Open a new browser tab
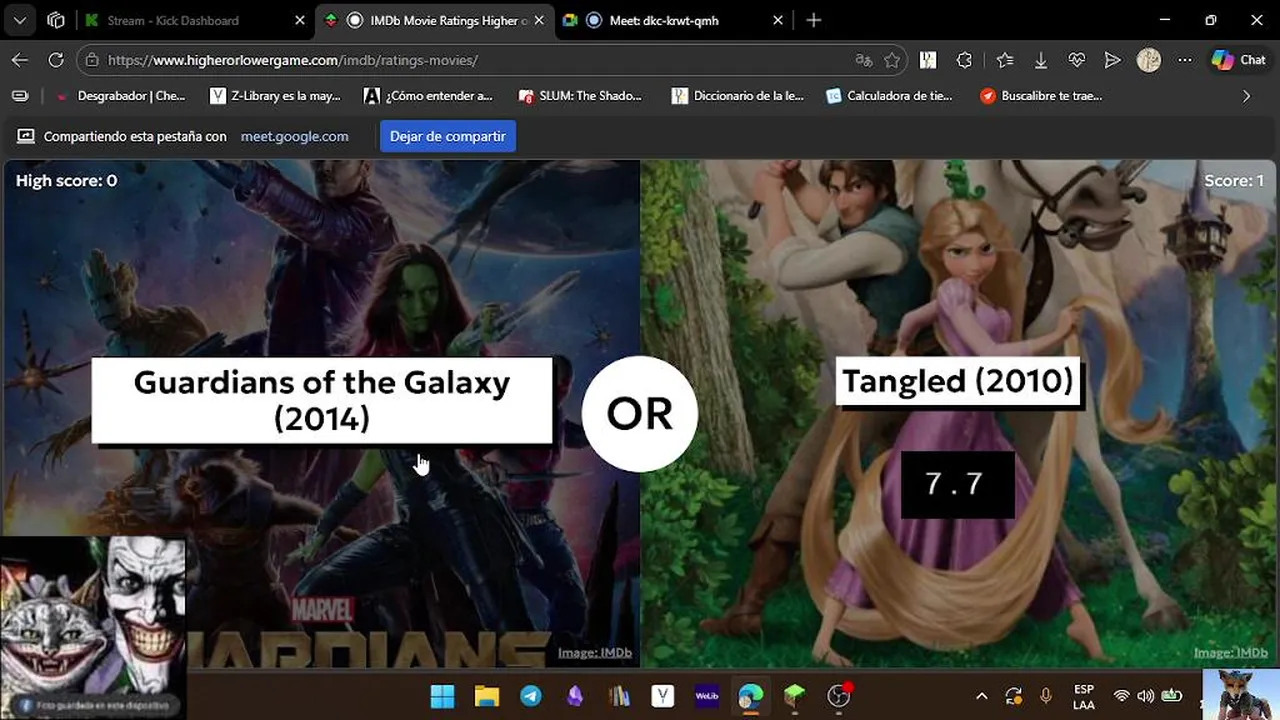This screenshot has width=1280, height=720. coord(814,20)
